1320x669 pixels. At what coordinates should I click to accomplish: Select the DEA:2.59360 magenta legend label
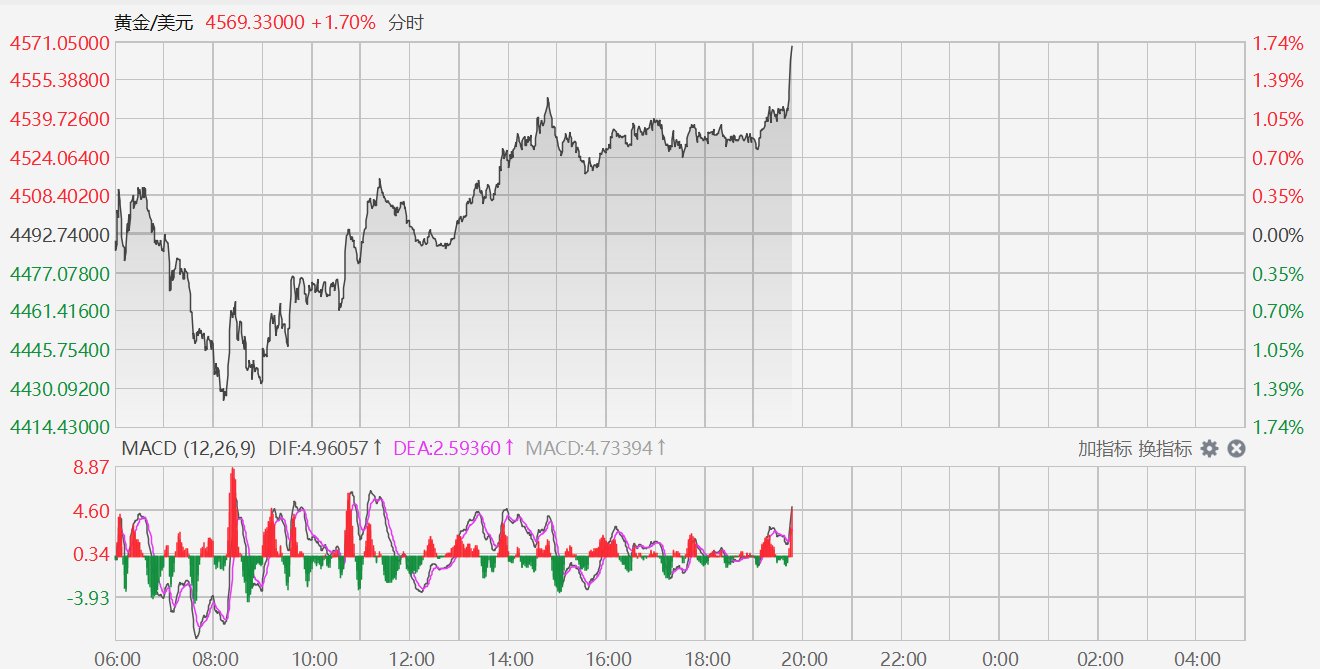(x=445, y=448)
